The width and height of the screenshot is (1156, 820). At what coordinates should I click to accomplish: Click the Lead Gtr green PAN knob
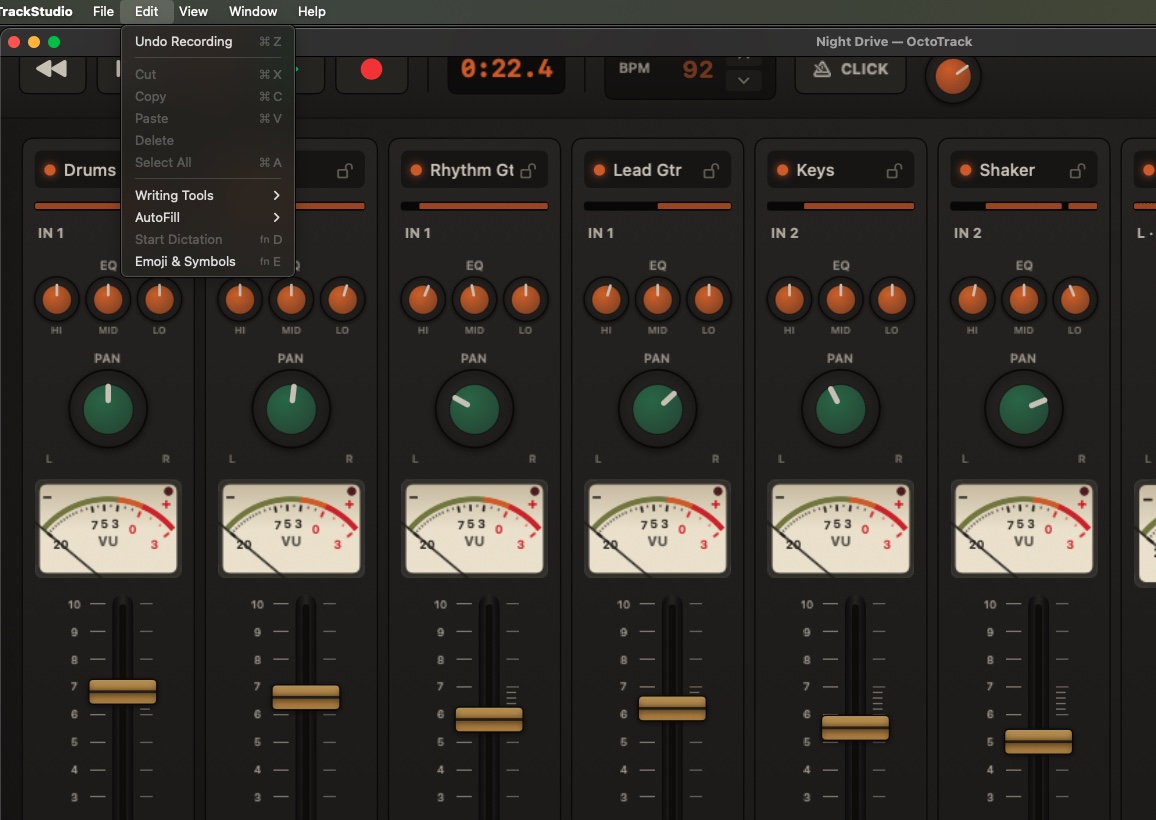[x=657, y=409]
